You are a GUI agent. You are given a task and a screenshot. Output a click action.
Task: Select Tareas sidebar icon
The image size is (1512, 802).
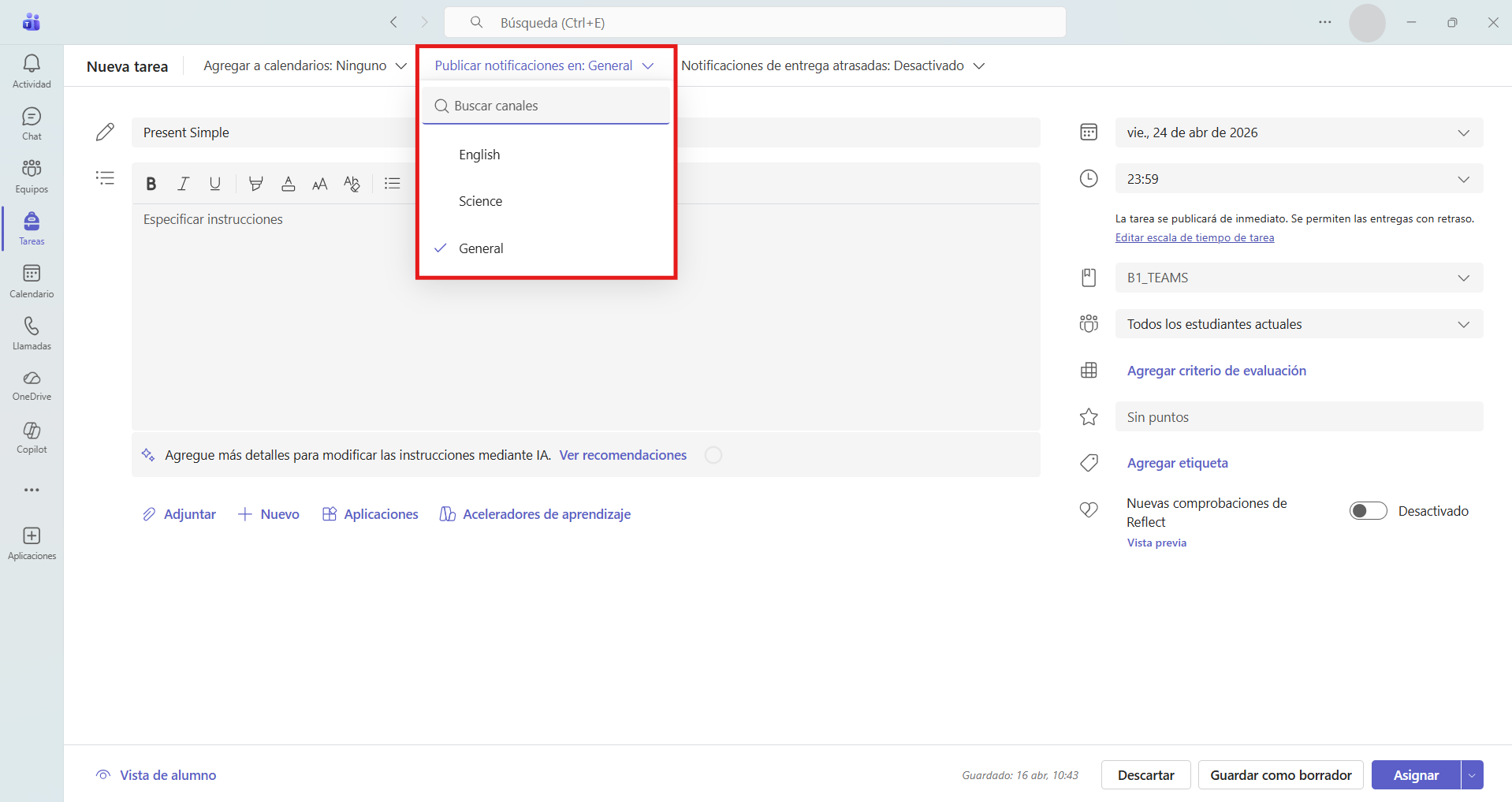click(32, 229)
